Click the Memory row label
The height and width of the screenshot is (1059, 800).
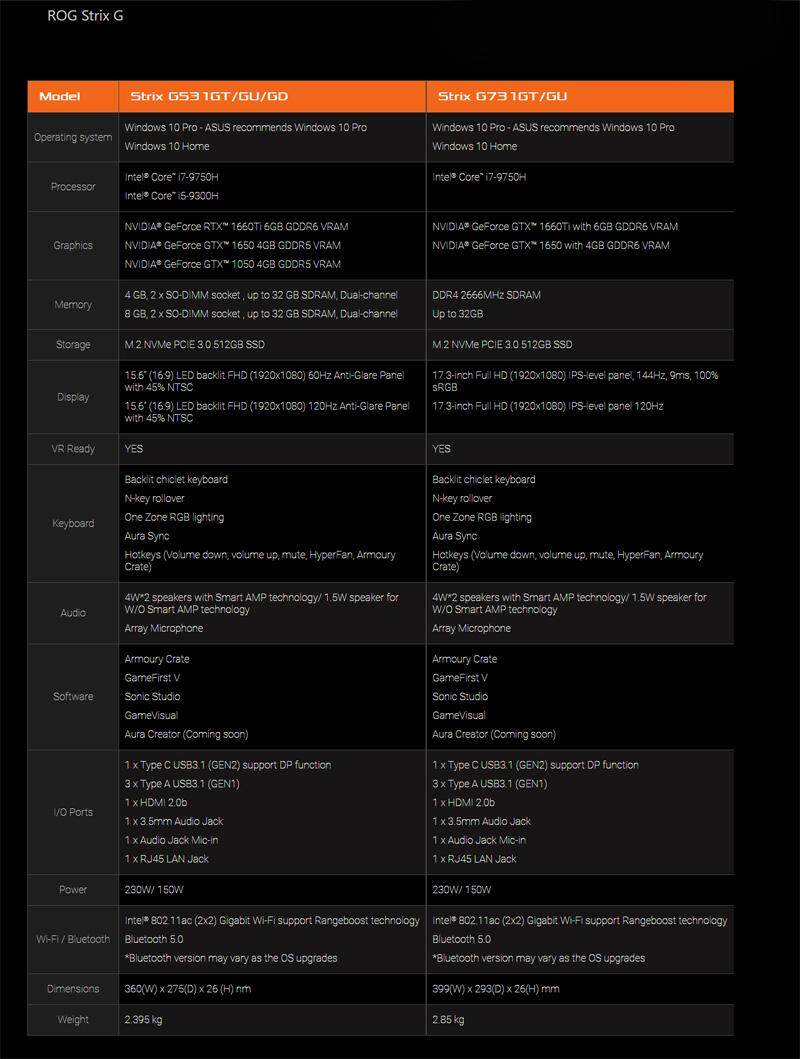pyautogui.click(x=73, y=305)
